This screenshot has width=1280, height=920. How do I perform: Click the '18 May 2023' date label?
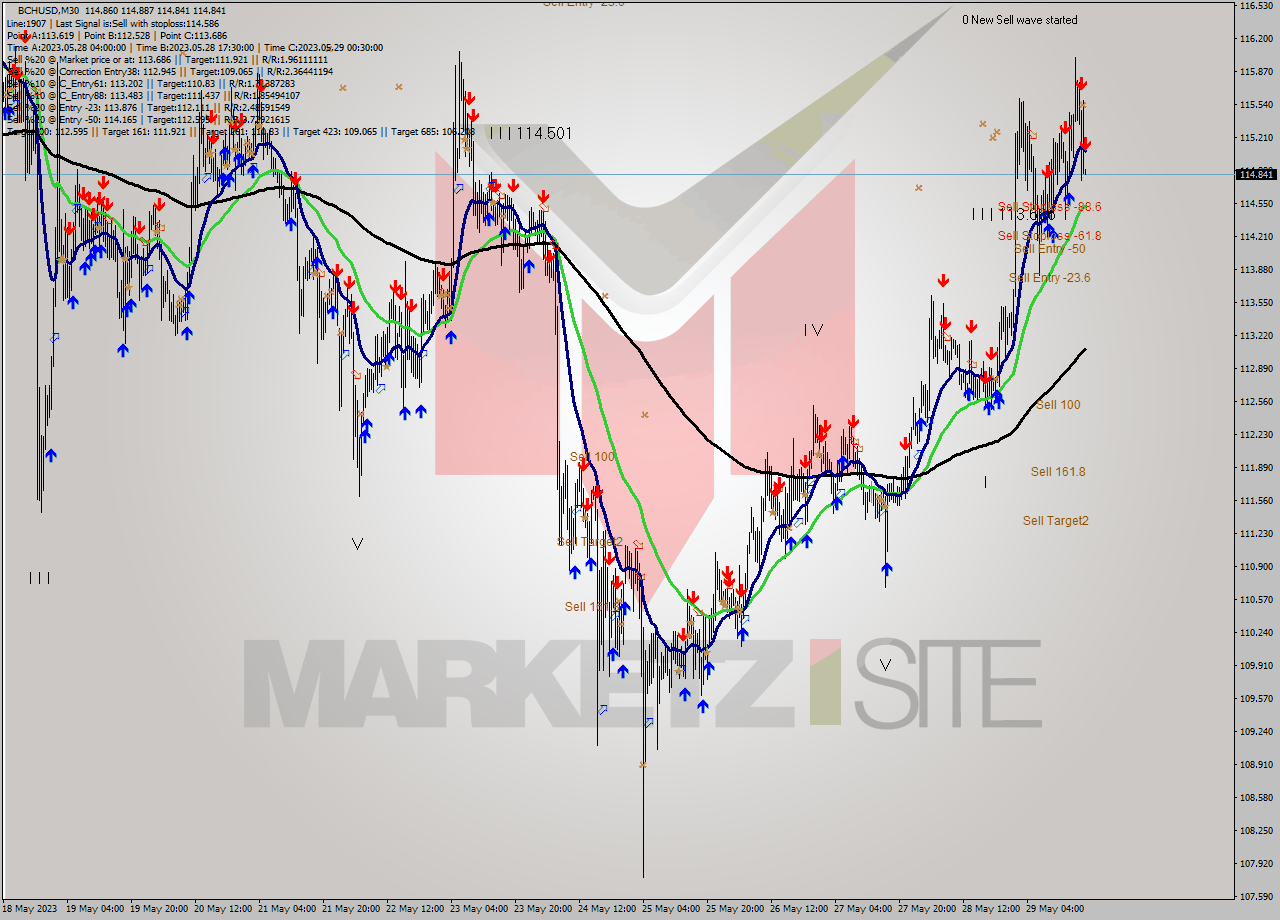point(29,909)
